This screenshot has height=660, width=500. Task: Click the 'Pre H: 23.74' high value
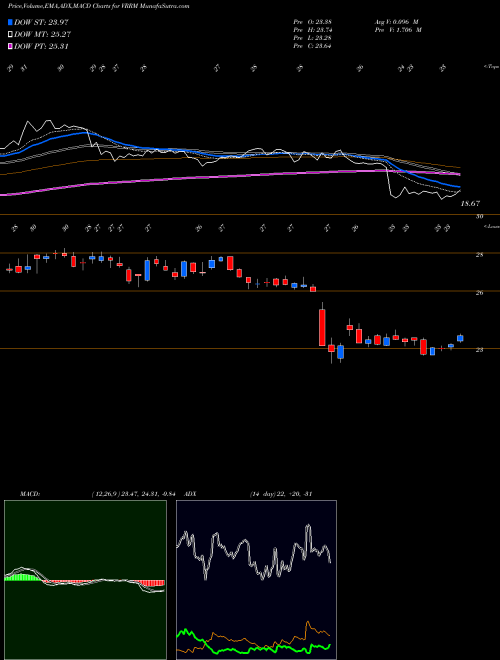[312, 30]
